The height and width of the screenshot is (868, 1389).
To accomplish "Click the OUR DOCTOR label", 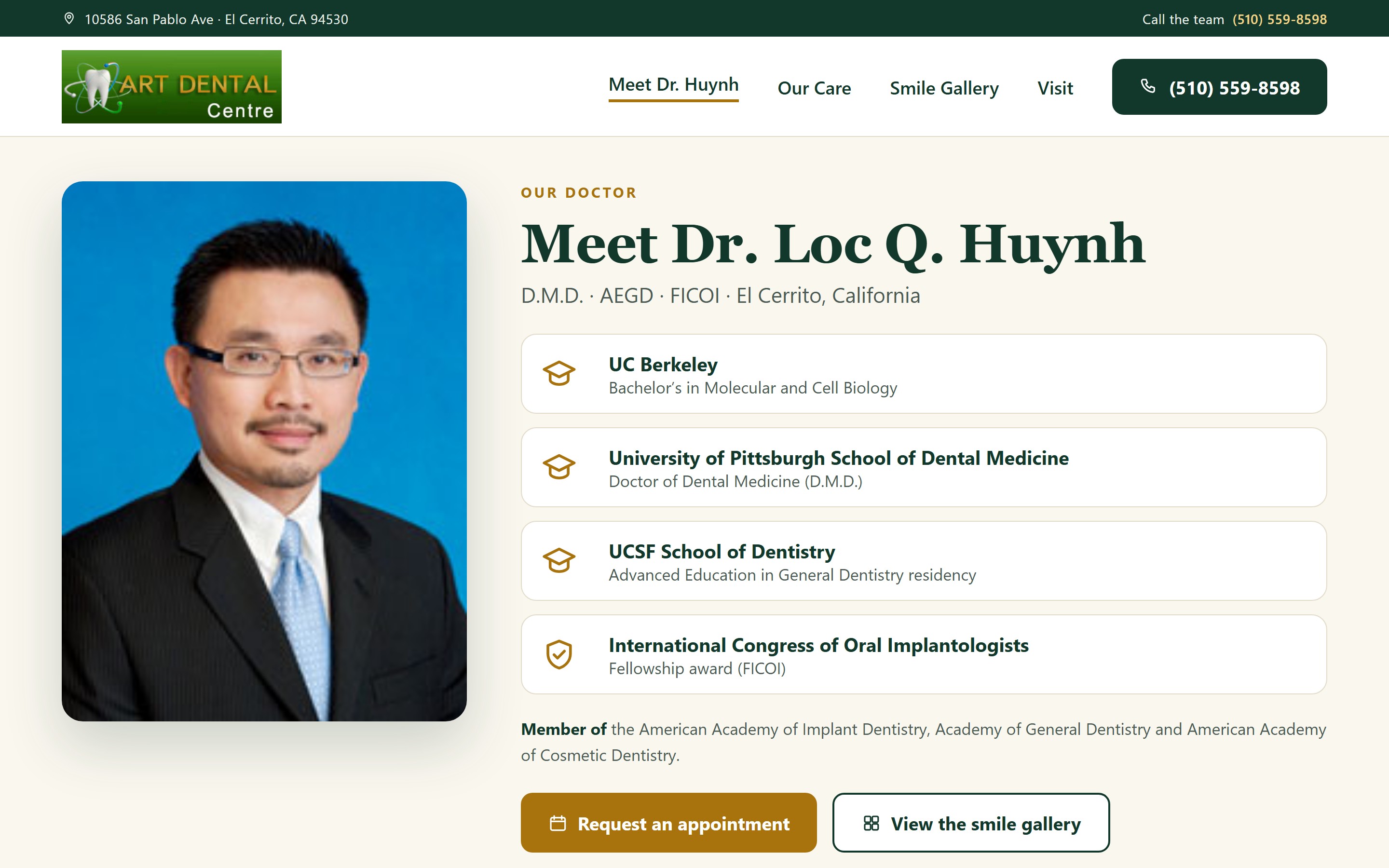I will click(579, 193).
